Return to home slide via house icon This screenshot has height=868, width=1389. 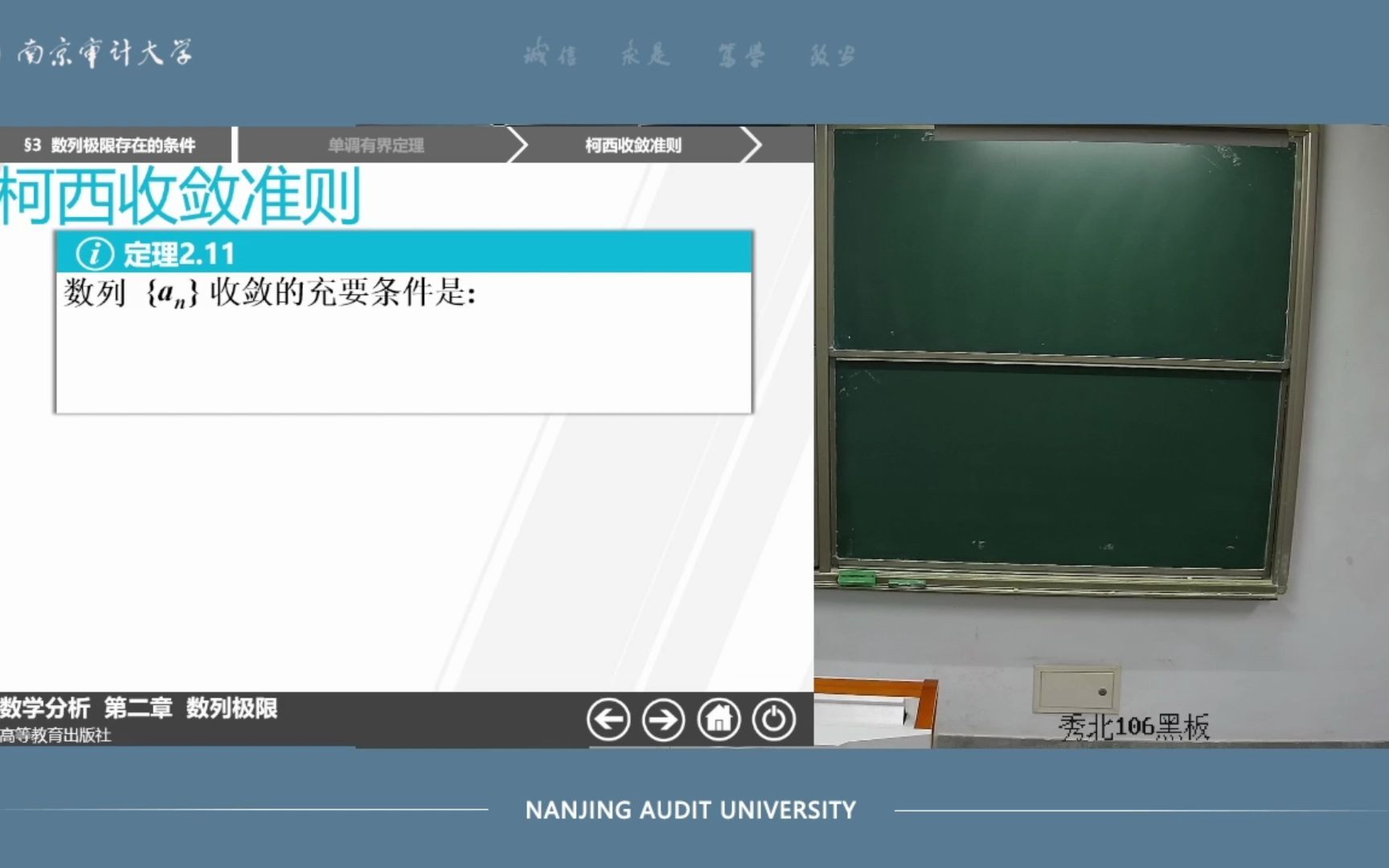tap(719, 719)
